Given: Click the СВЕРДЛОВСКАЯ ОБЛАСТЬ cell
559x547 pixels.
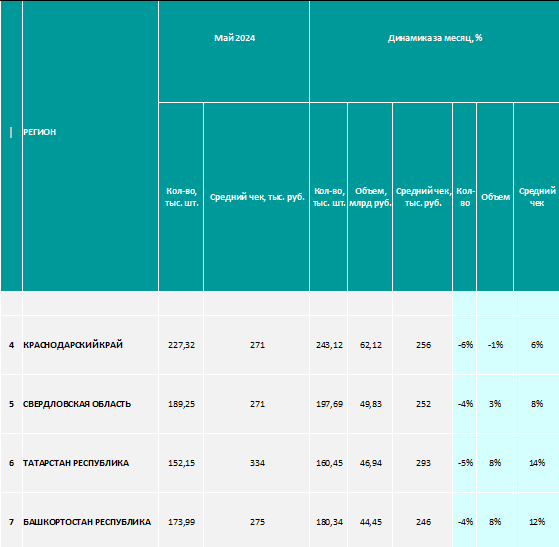Looking at the screenshot, I should coord(90,404).
